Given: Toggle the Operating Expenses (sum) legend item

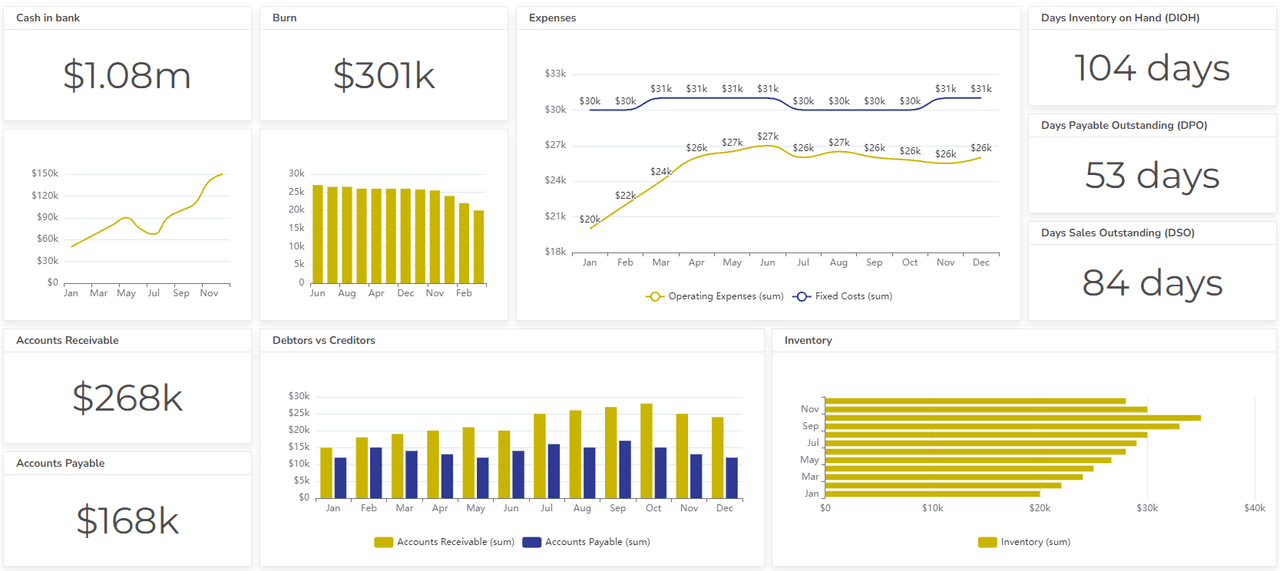Looking at the screenshot, I should (x=715, y=296).
